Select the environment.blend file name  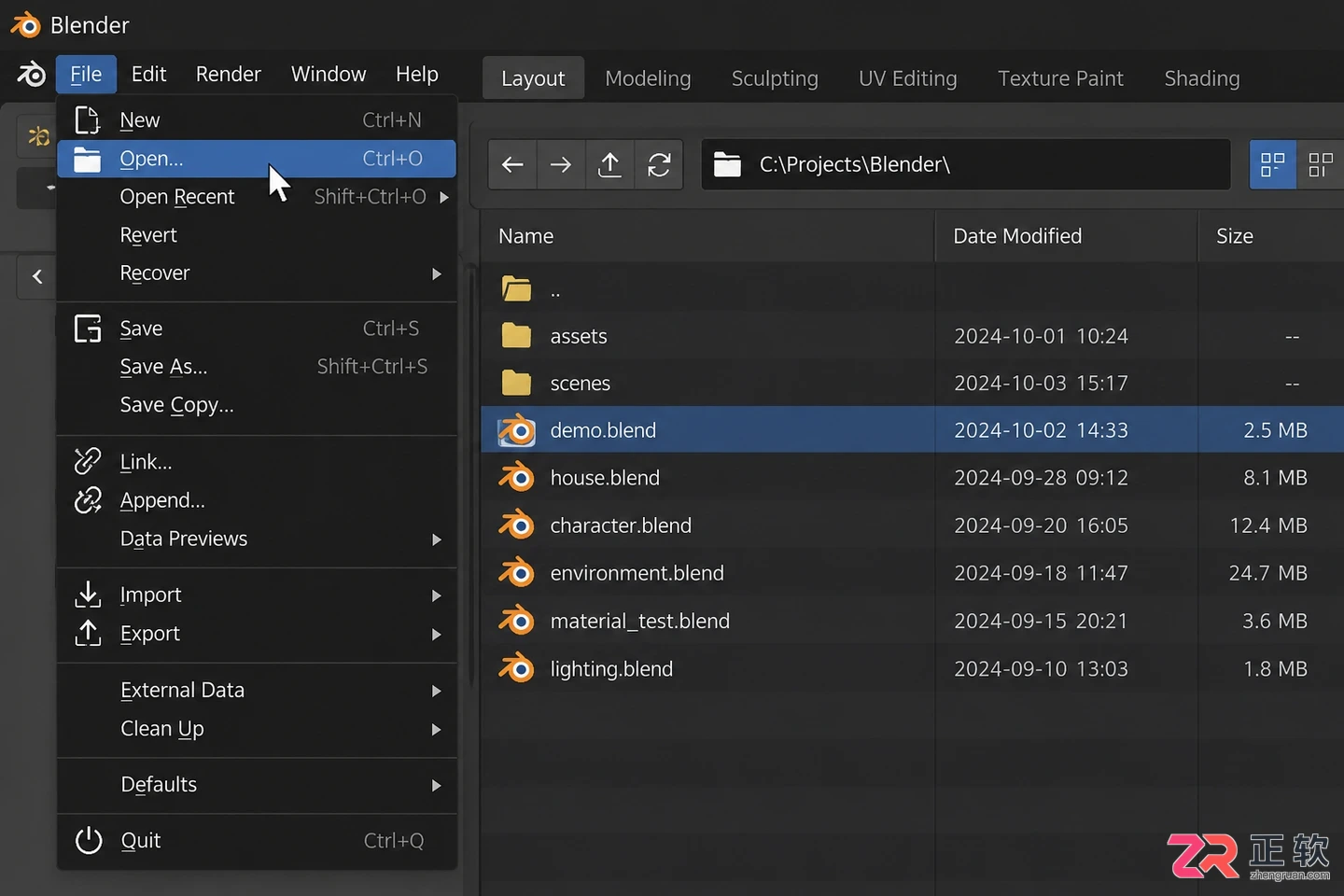click(x=637, y=573)
